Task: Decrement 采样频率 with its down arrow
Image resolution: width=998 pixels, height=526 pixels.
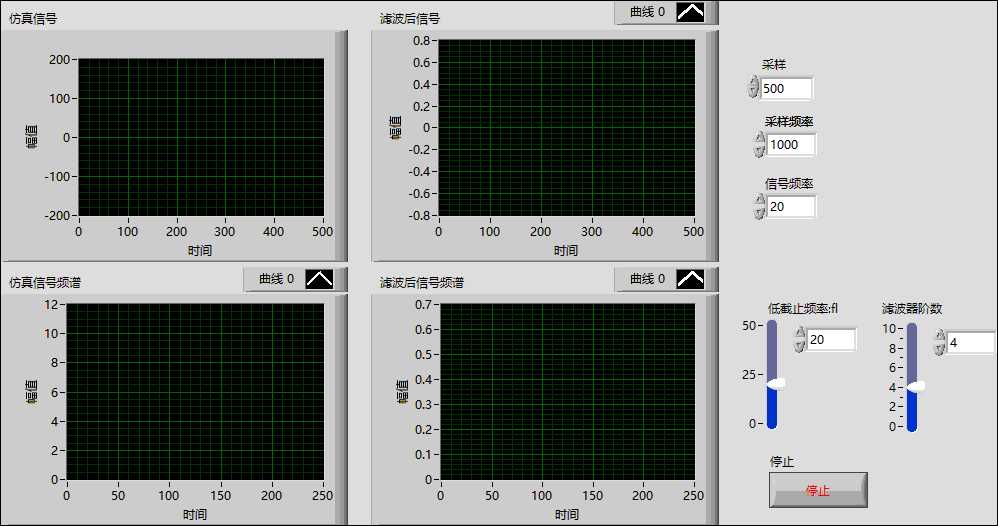Action: 759,150
